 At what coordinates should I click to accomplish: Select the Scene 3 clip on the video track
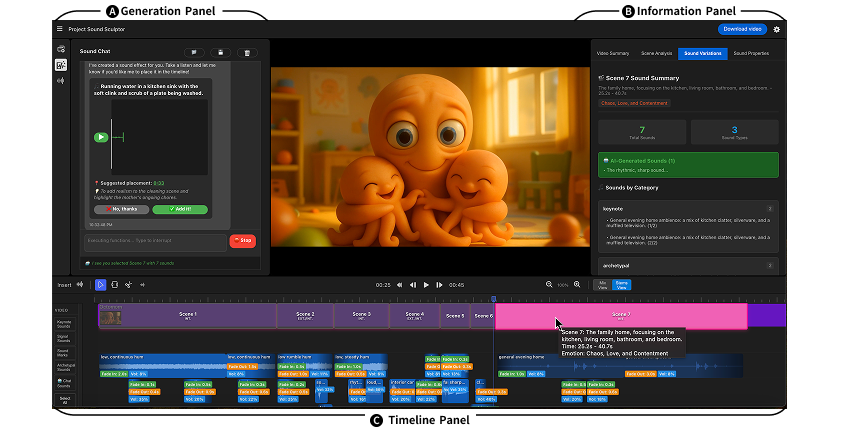click(361, 316)
